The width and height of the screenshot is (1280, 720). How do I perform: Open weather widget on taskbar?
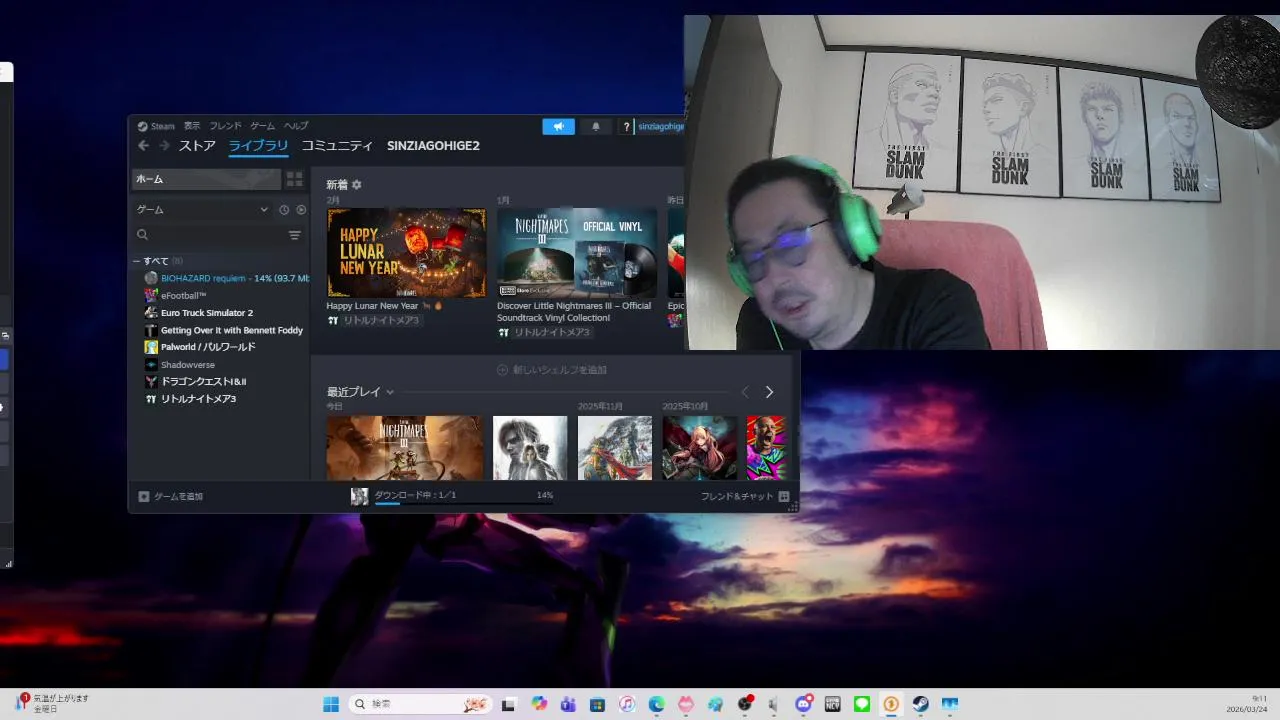(52, 703)
